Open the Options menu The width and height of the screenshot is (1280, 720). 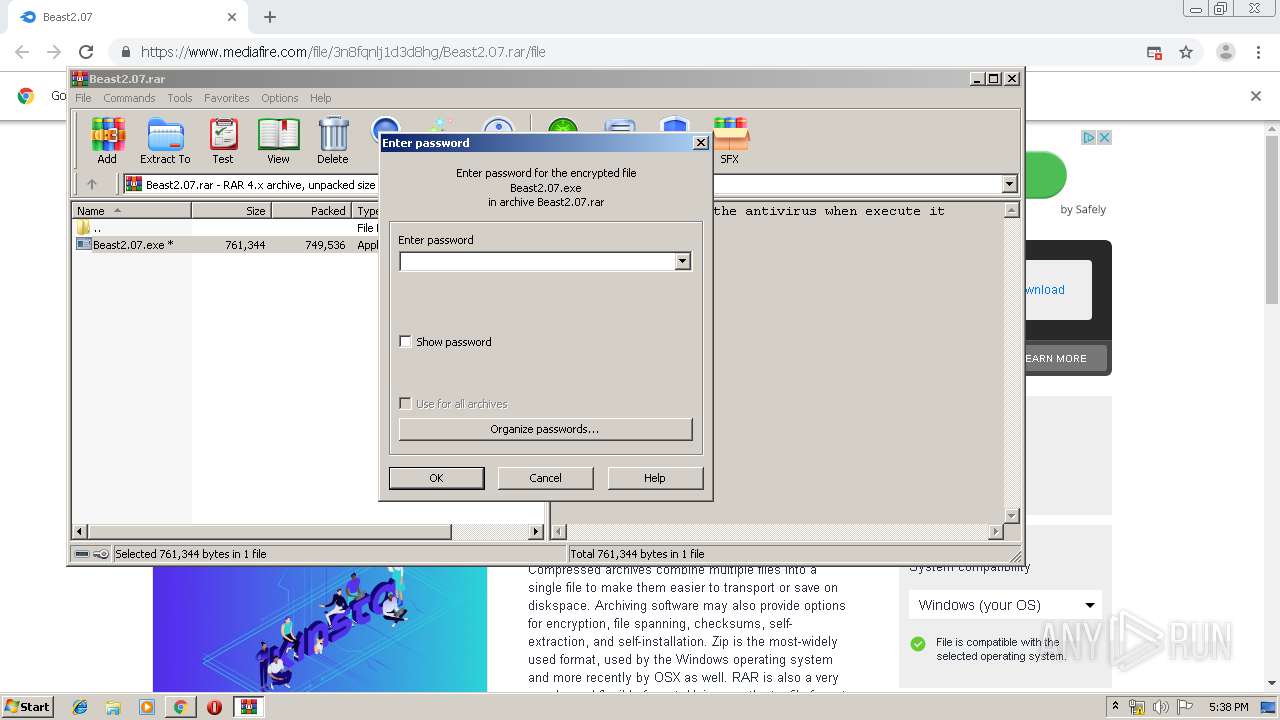click(x=280, y=98)
